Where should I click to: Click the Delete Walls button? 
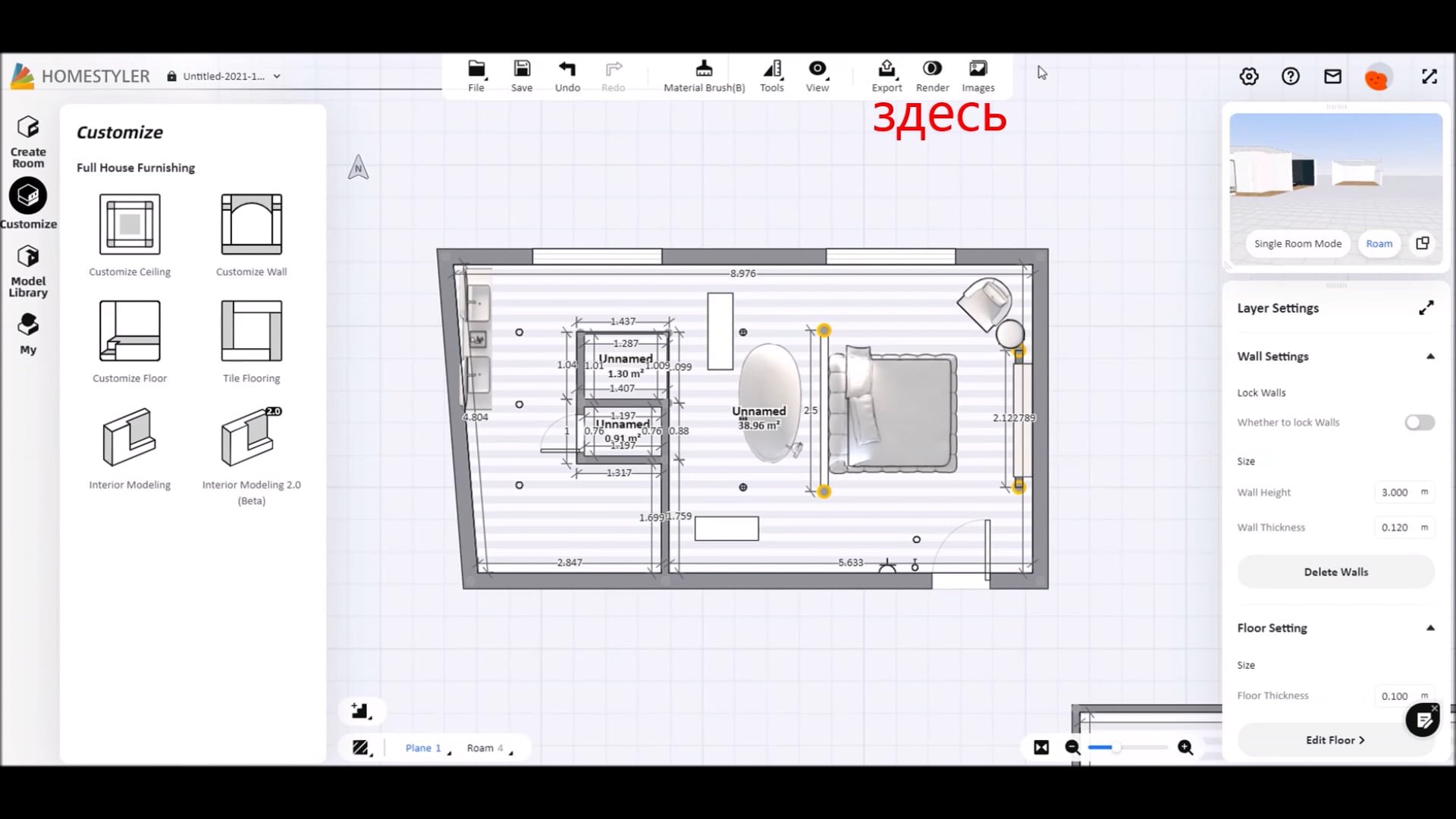pyautogui.click(x=1335, y=571)
